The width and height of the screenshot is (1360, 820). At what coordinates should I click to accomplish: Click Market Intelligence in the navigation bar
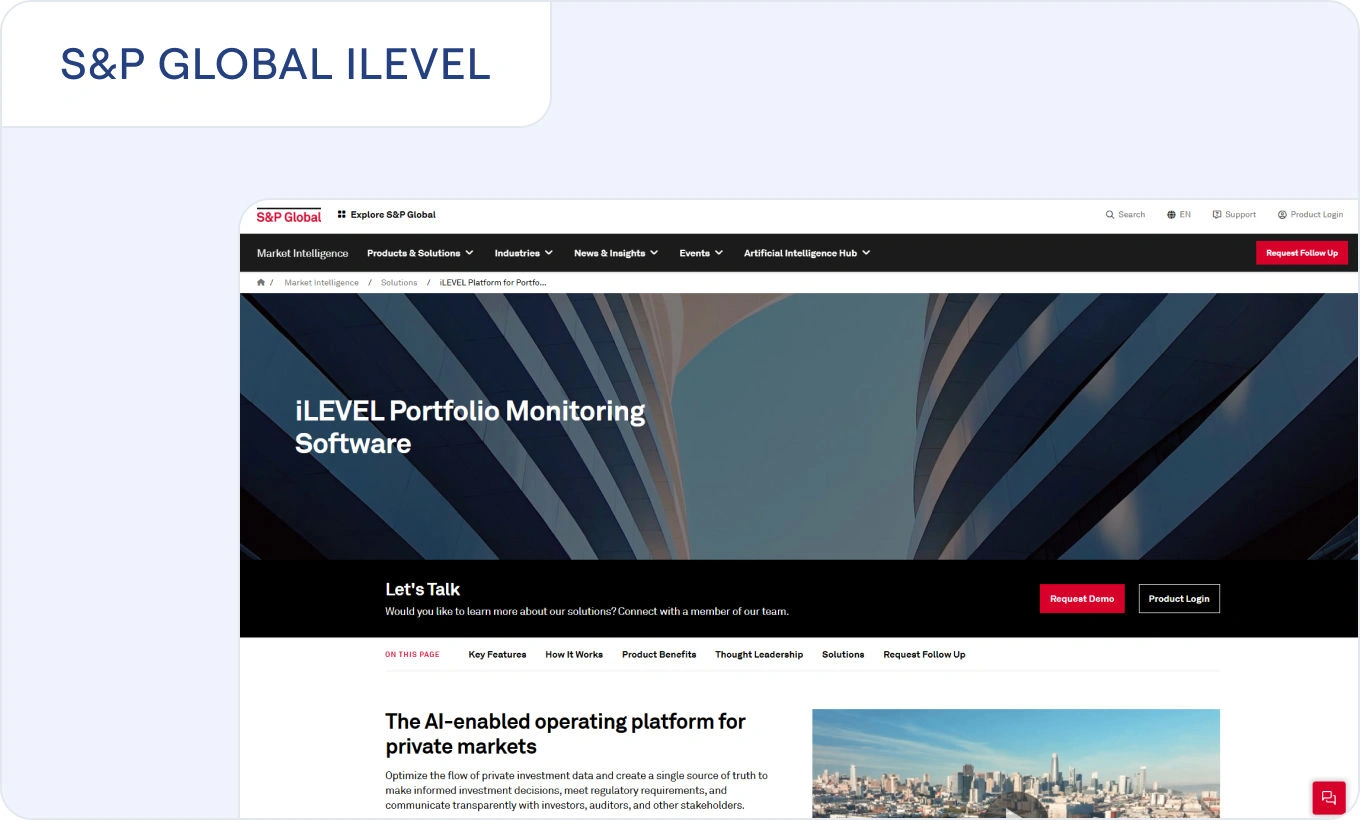coord(303,253)
